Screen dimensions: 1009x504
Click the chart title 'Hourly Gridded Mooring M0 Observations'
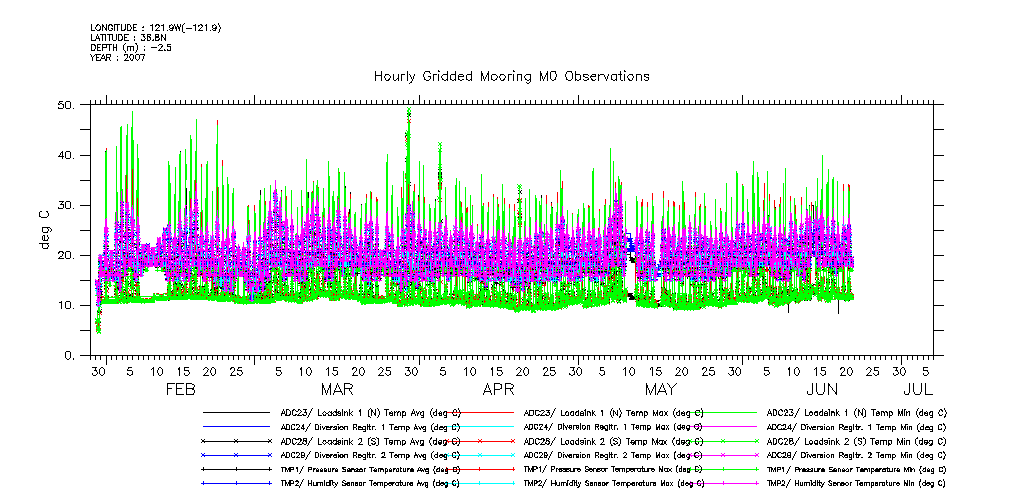point(511,77)
